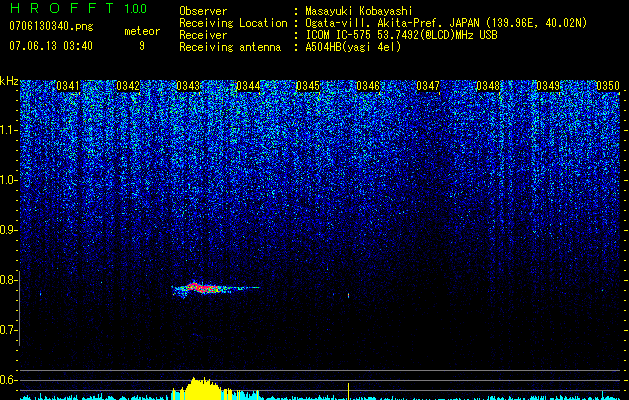Click the 0342 time marker
Image resolution: width=629 pixels, height=400 pixels.
128,86
